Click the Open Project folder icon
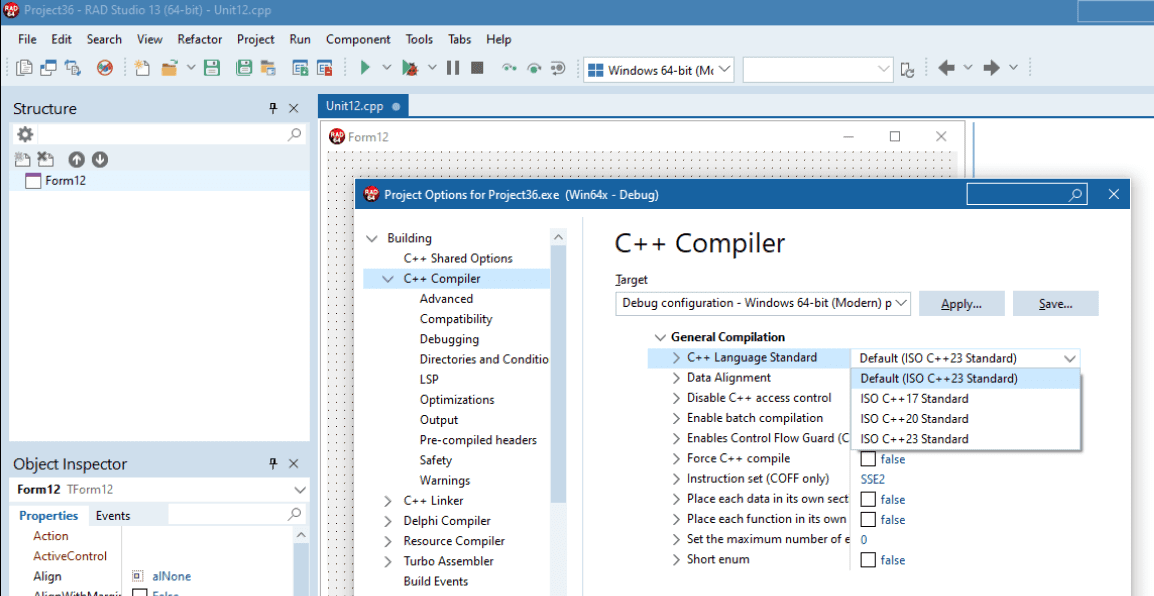1154x596 pixels. point(267,68)
